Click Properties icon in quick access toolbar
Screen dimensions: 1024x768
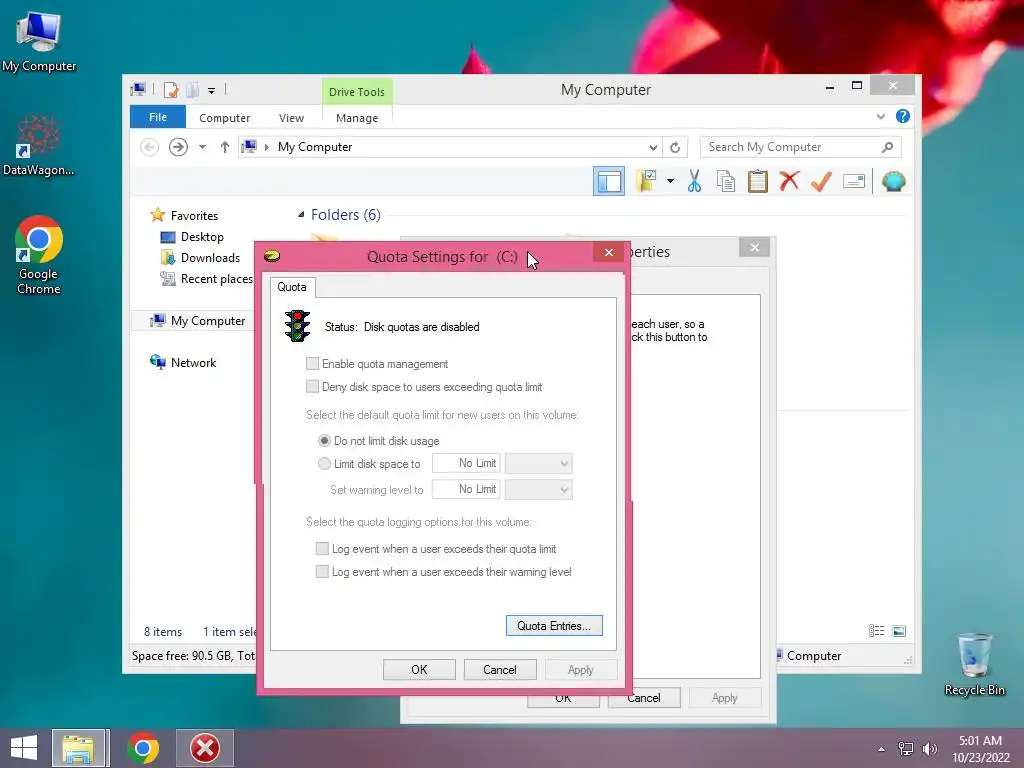click(x=170, y=89)
